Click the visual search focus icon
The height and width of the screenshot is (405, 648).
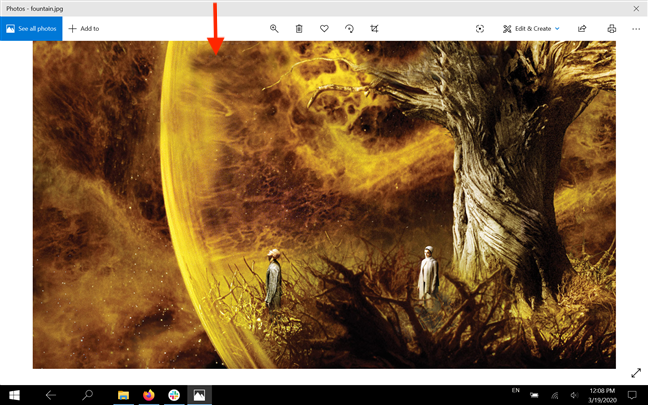tap(479, 29)
